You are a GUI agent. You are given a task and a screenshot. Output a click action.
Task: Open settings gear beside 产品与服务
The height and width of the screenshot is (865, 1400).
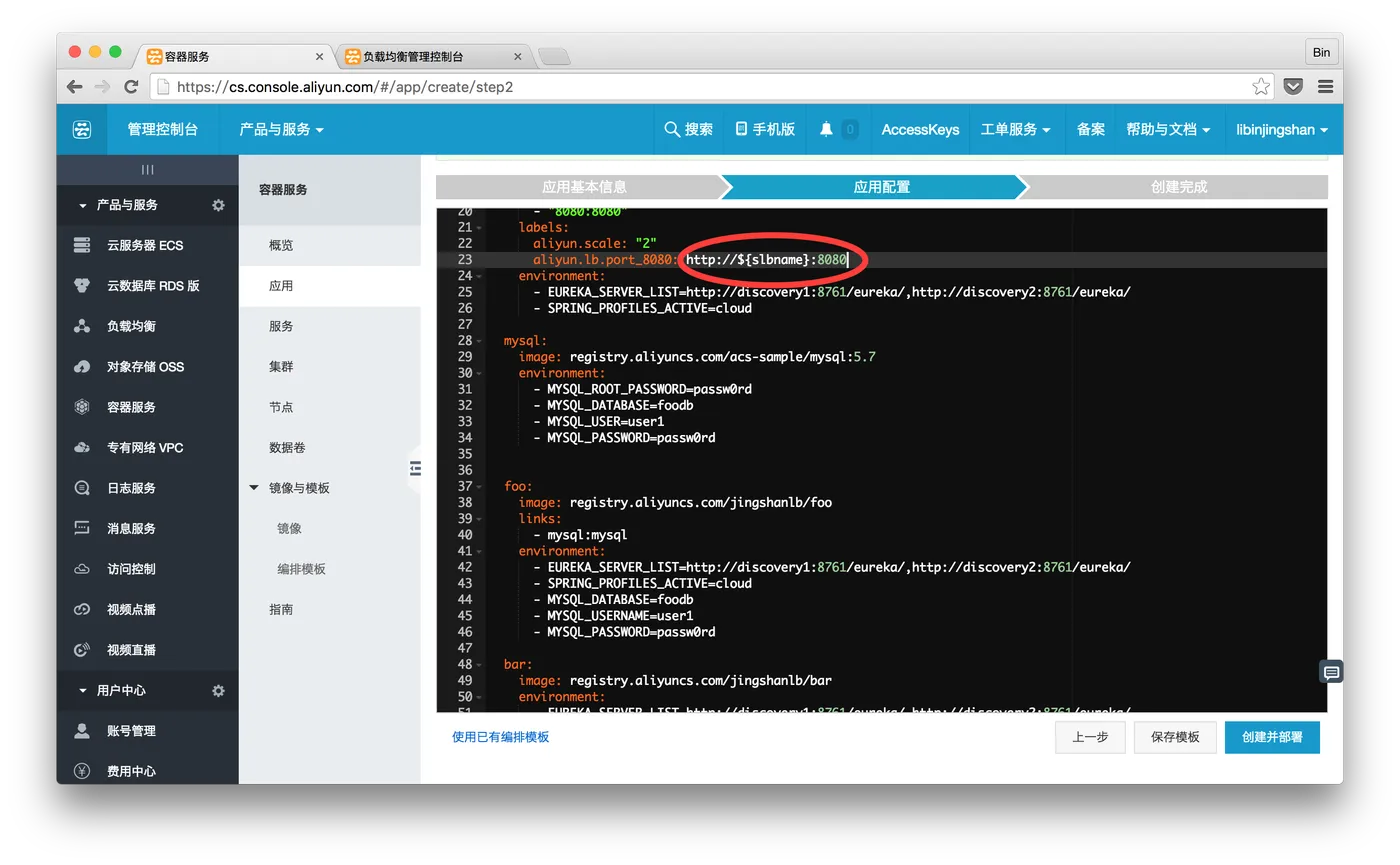tap(218, 205)
